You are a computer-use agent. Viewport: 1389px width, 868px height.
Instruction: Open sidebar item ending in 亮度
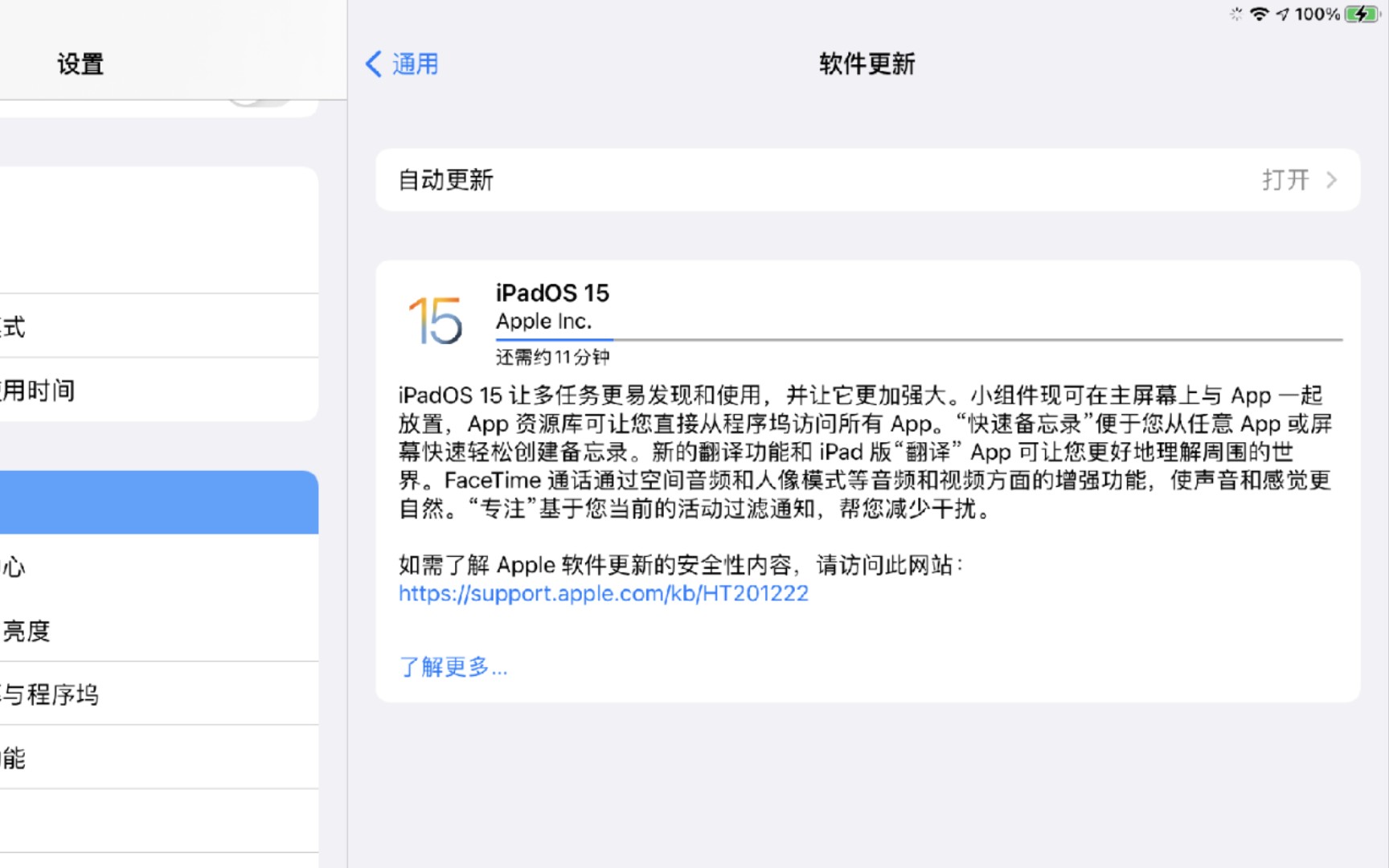coord(159,630)
